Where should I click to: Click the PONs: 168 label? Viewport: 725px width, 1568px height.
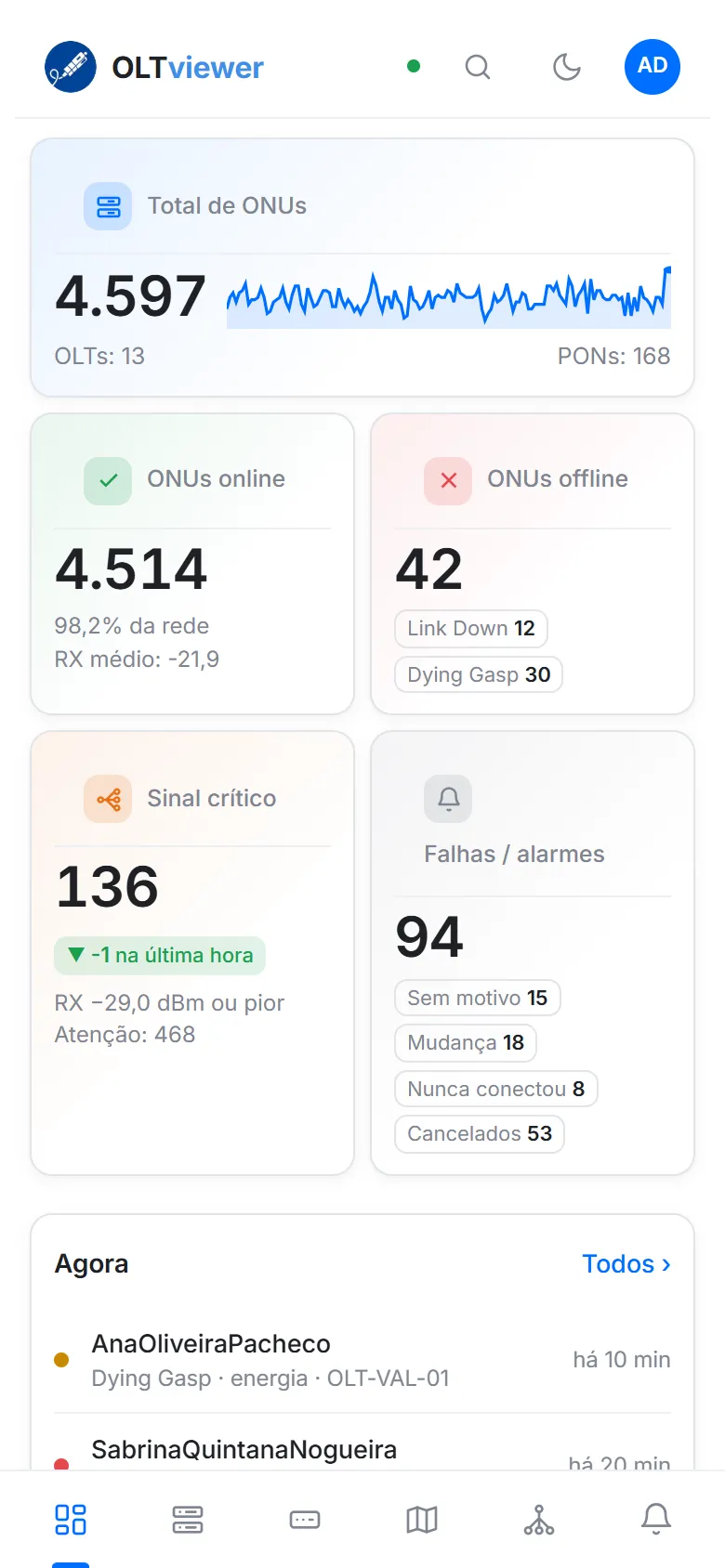(613, 357)
